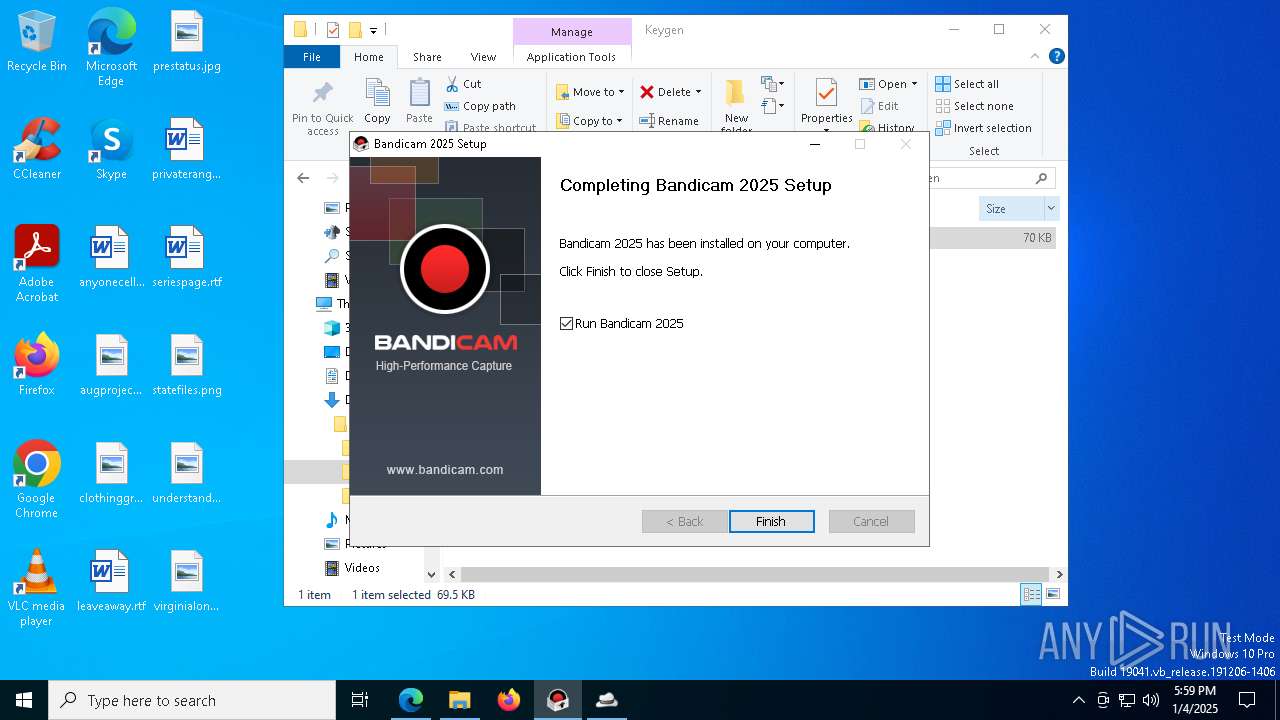The width and height of the screenshot is (1280, 720).
Task: Select clothinggr... image on desktop
Action: point(111,474)
